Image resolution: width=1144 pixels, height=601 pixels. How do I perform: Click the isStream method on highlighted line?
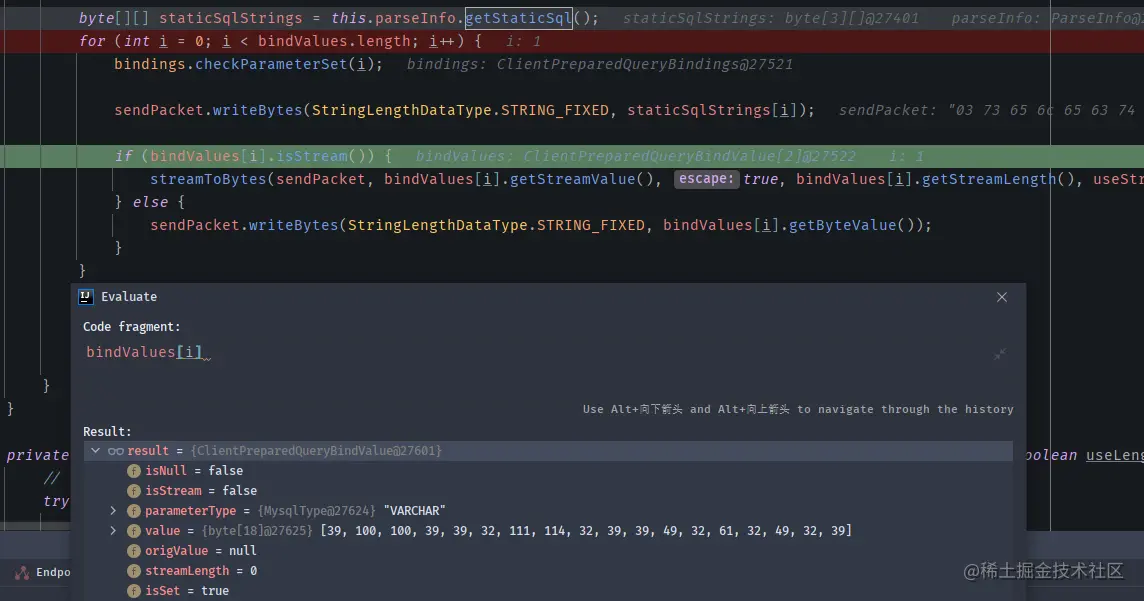(312, 156)
